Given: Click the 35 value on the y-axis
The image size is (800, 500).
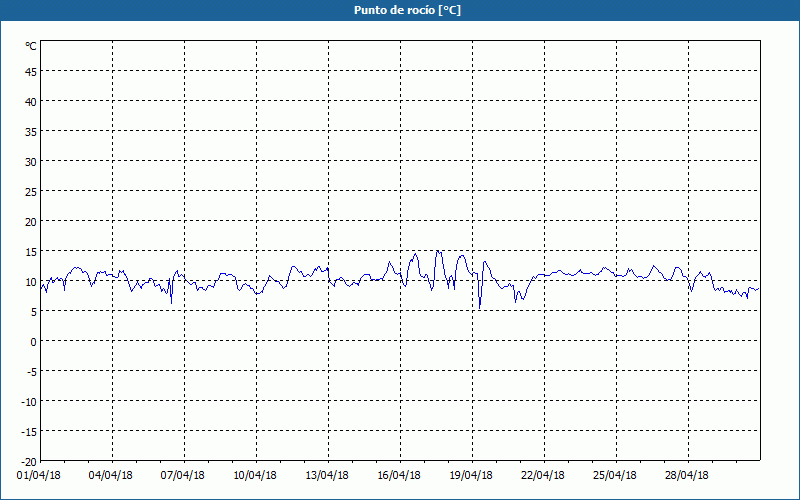Looking at the screenshot, I should click(x=31, y=132).
